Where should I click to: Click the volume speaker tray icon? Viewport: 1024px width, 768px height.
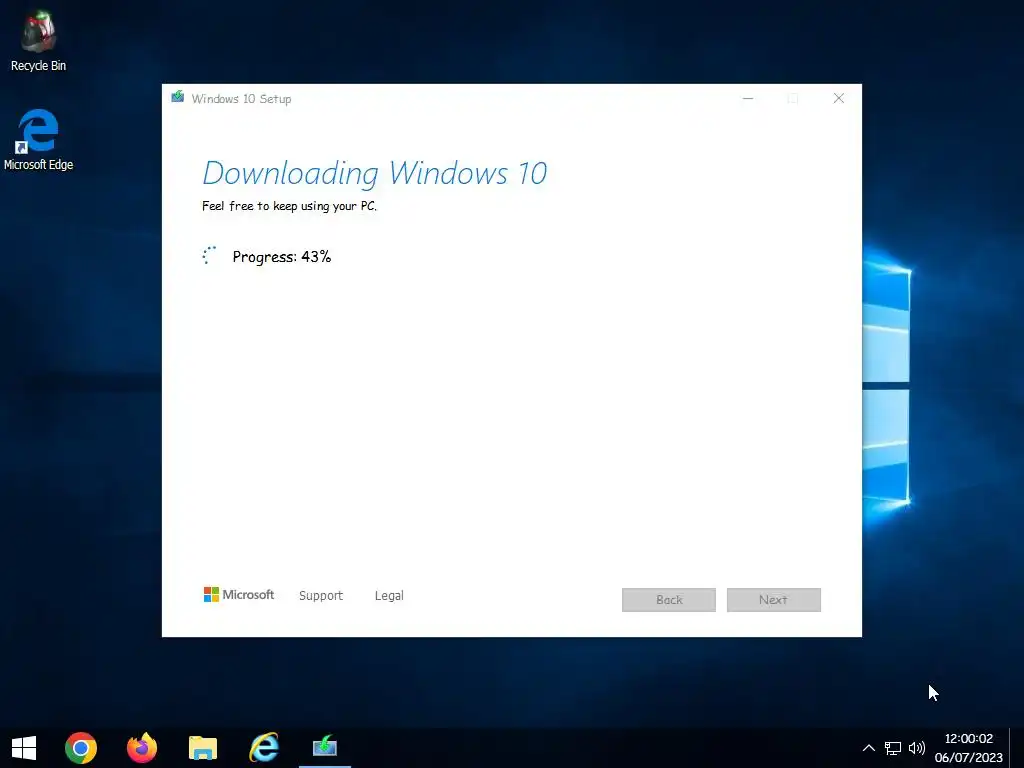[917, 748]
